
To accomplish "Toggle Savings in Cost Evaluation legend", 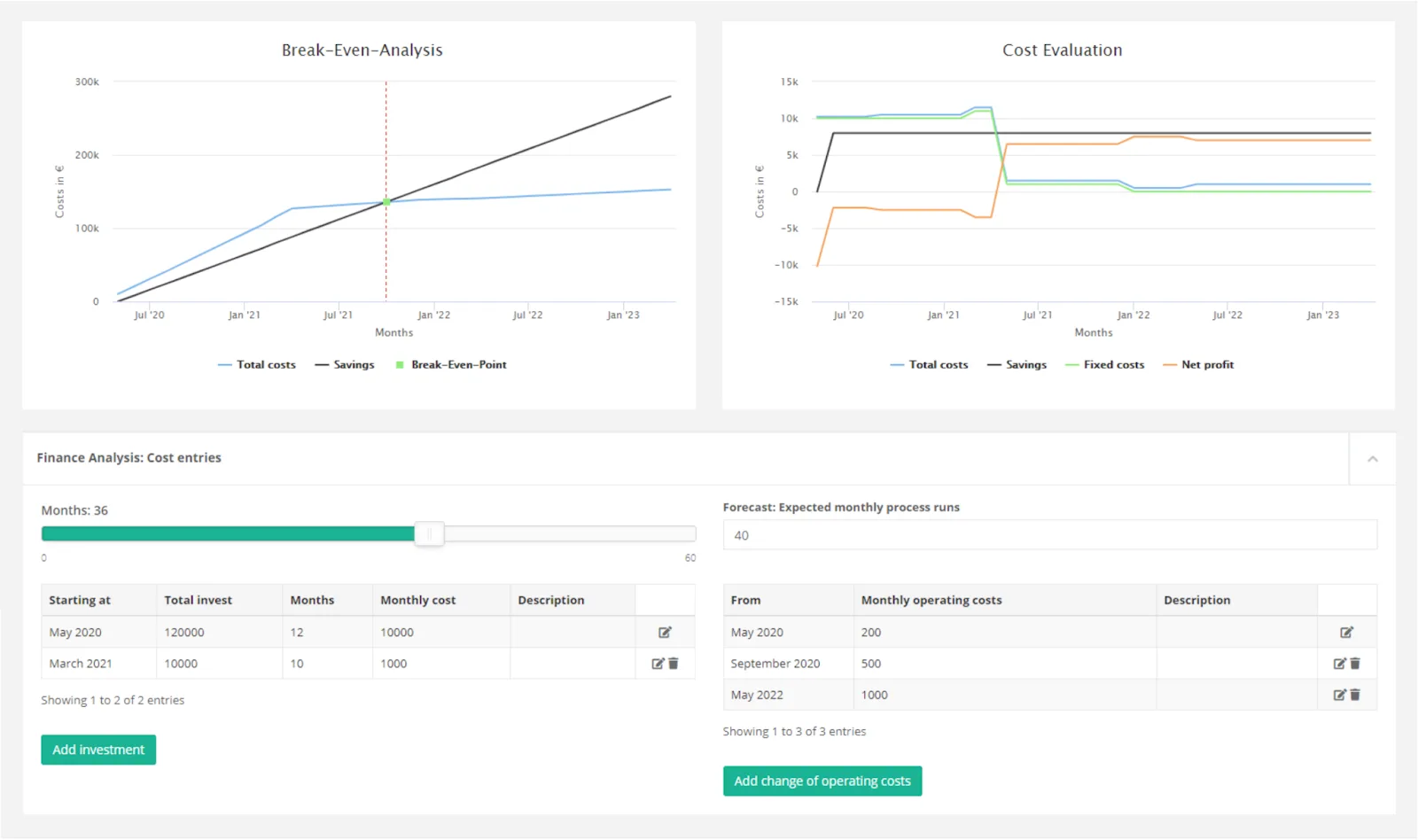I will click(x=1017, y=365).
